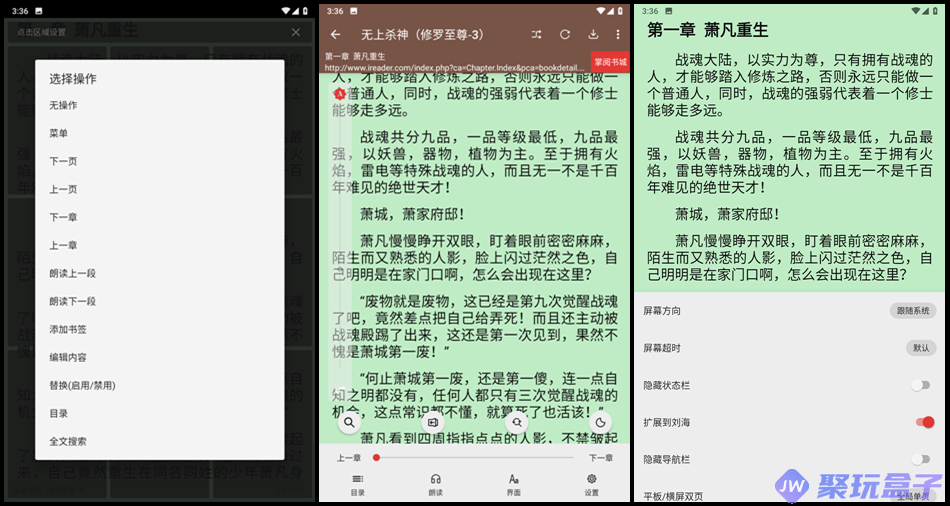Image resolution: width=950 pixels, height=506 pixels.
Task: Tap the floating replace-rule search button
Action: tap(517, 422)
